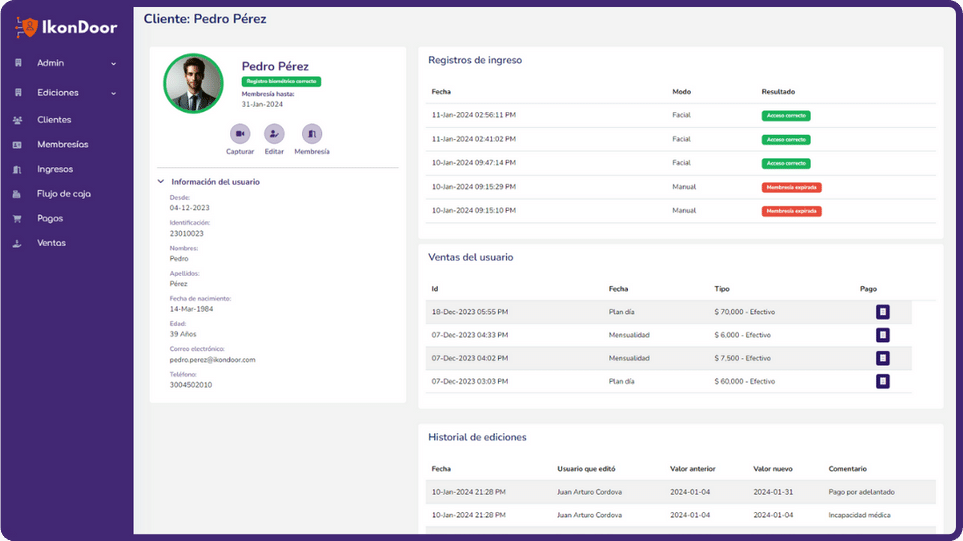
Task: Click entry 11-Jan-2024 02:56:11 PM
Action: [474, 115]
